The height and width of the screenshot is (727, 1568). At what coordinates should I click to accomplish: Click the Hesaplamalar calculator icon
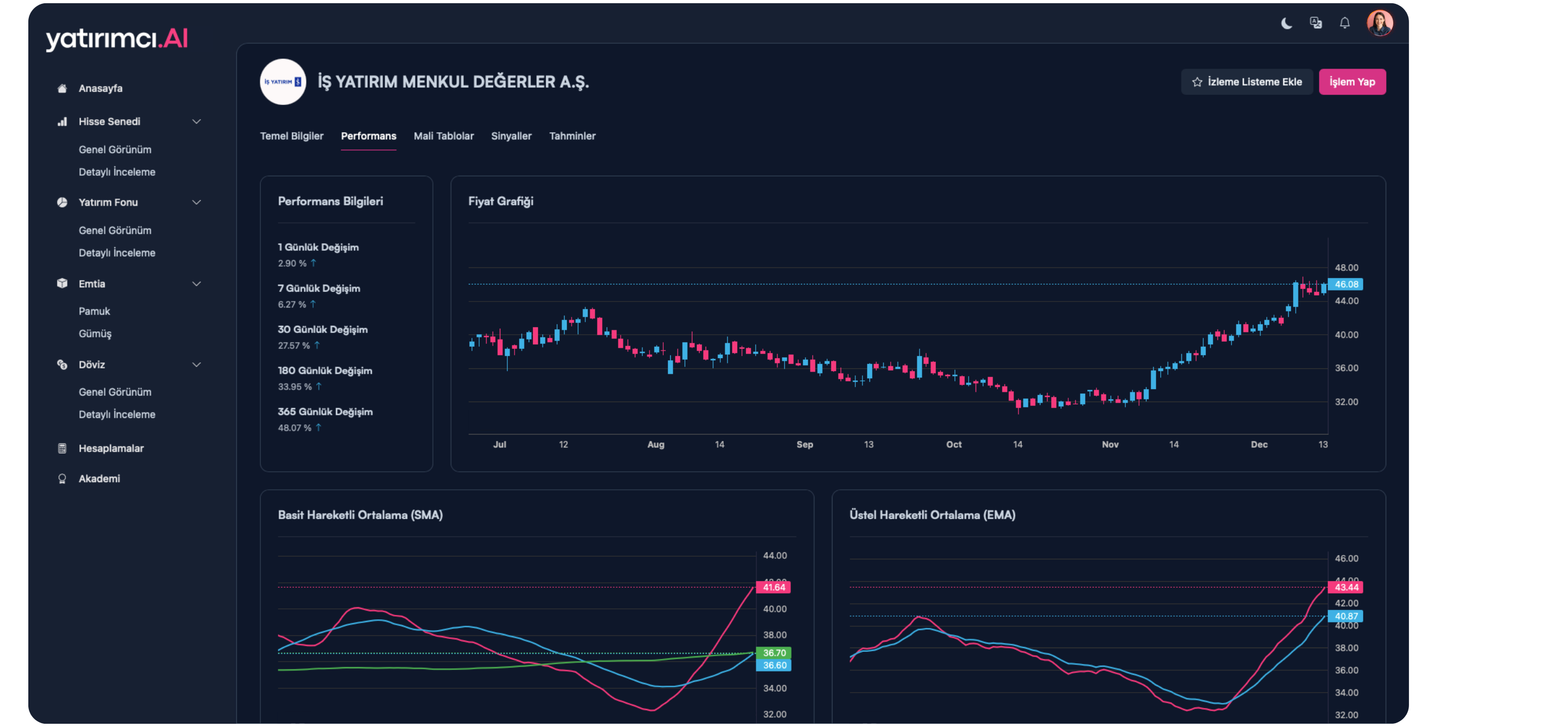pos(62,448)
